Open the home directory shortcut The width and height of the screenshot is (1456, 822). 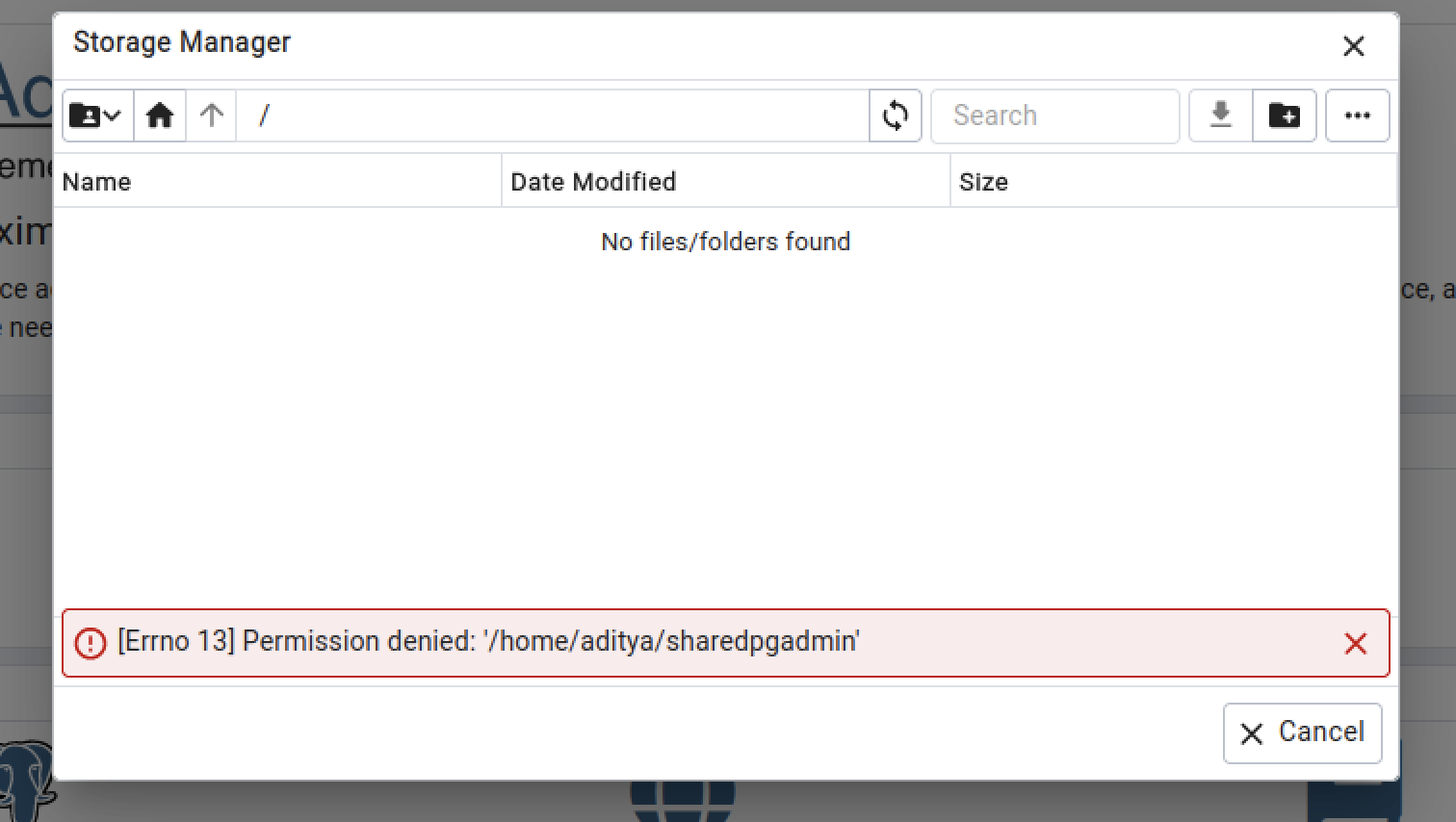pos(160,115)
